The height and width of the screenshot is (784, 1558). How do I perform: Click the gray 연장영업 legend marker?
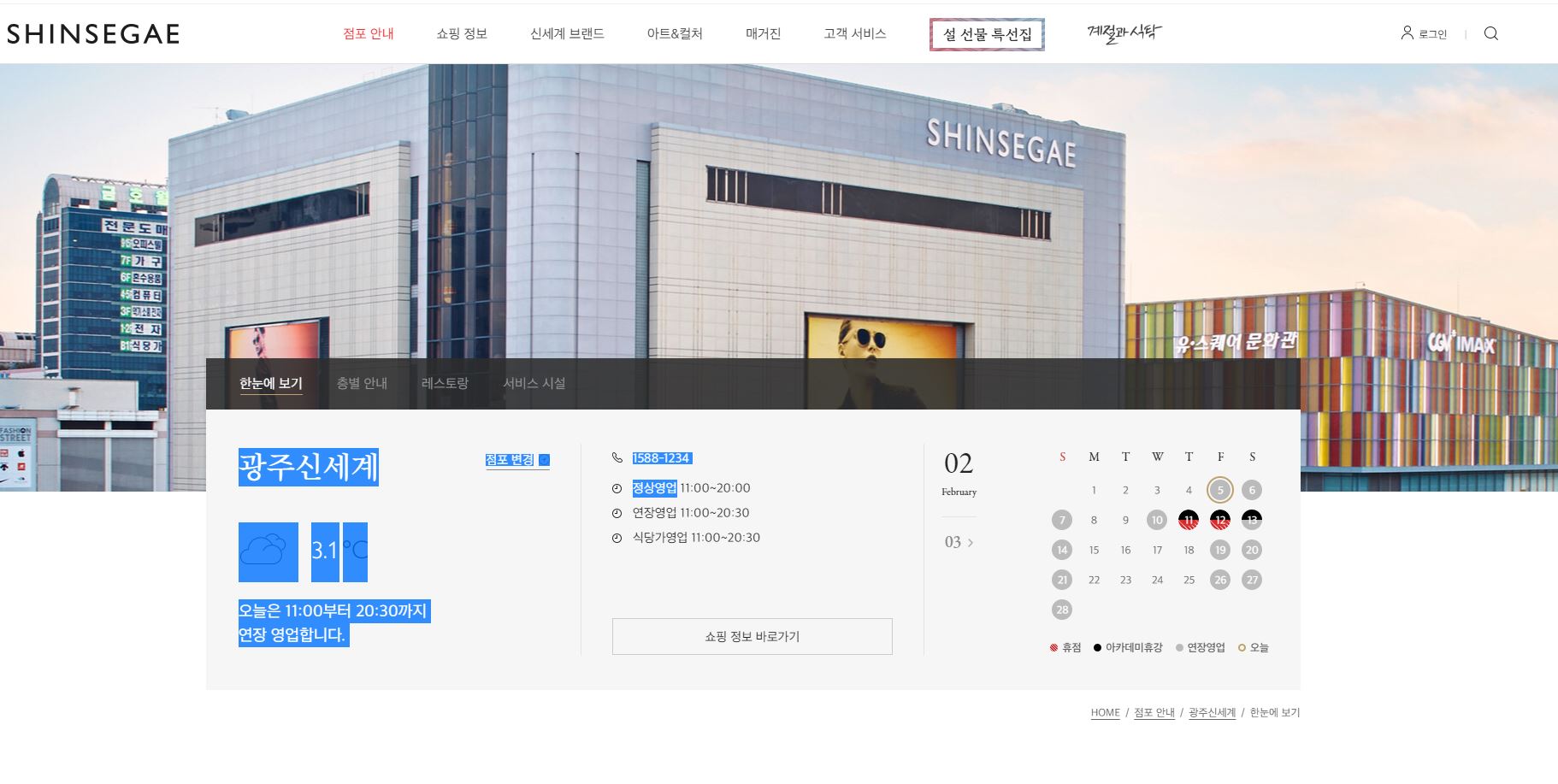(x=1179, y=648)
